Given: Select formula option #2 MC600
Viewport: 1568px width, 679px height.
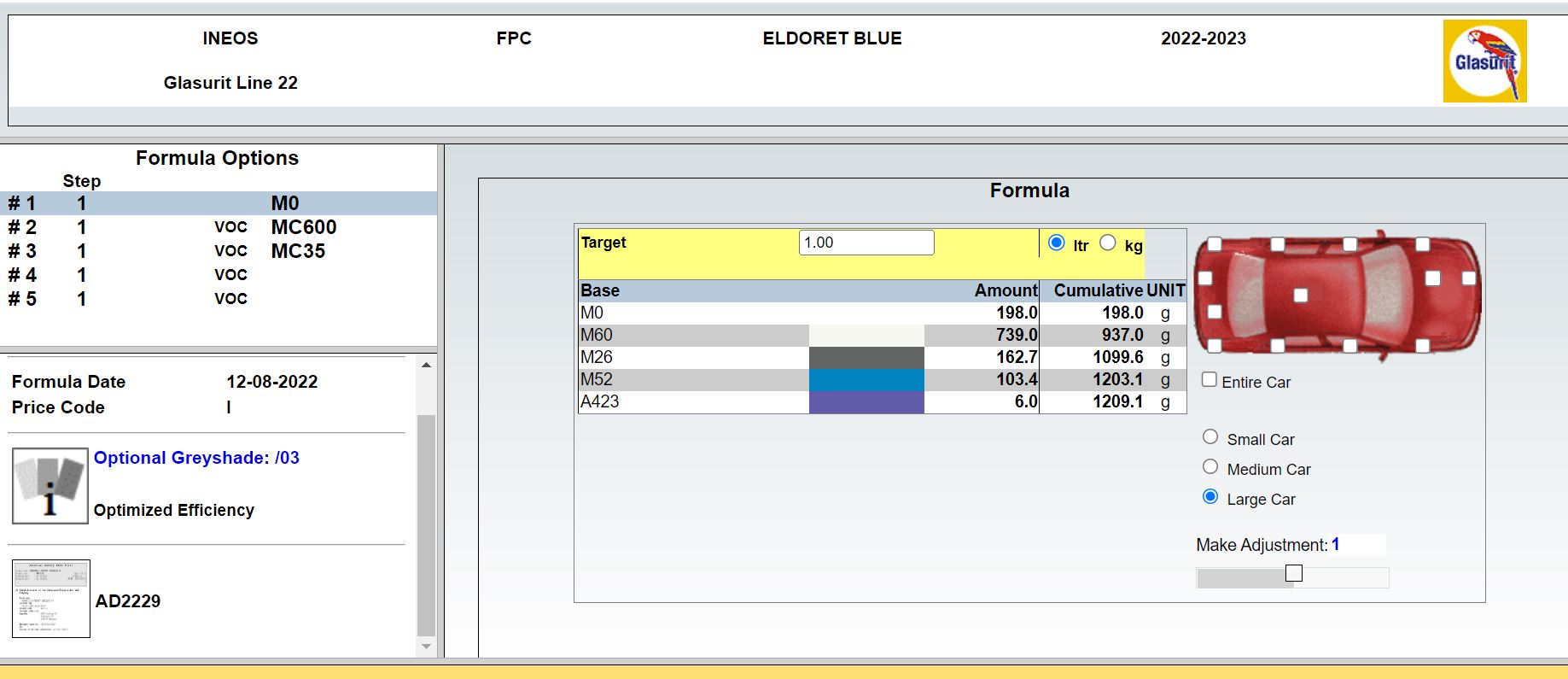Looking at the screenshot, I should (219, 227).
